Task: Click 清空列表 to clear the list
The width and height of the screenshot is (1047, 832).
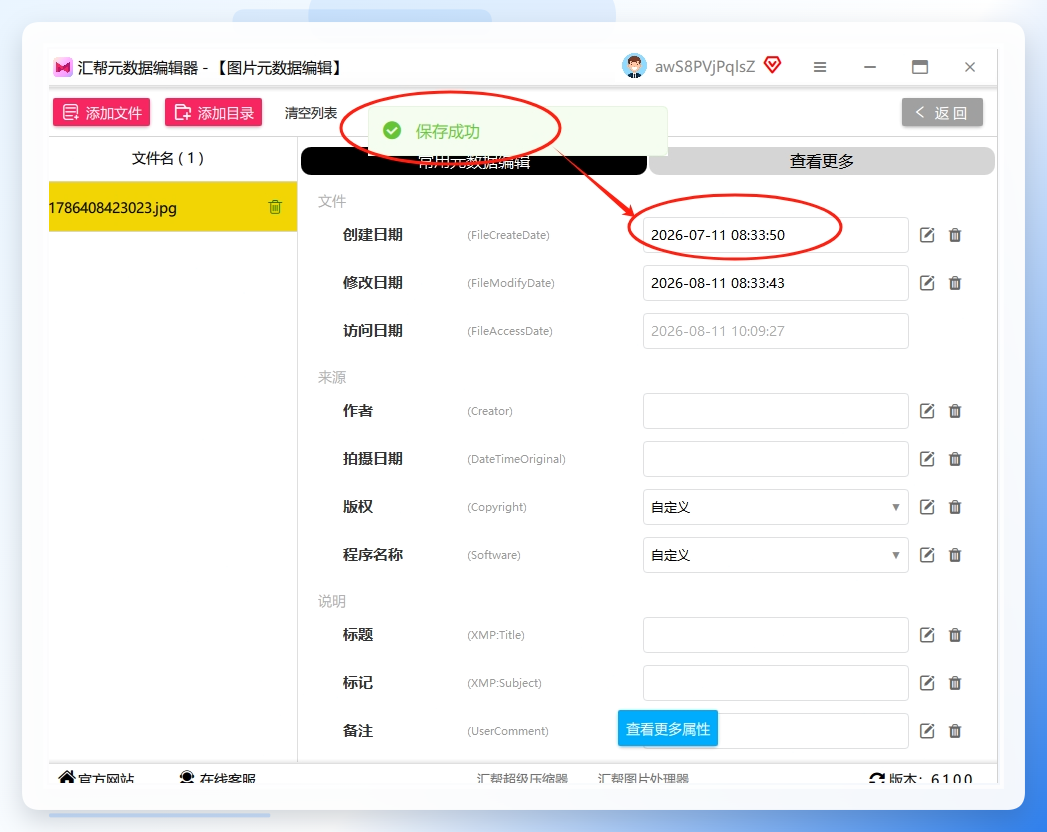Action: coord(311,113)
